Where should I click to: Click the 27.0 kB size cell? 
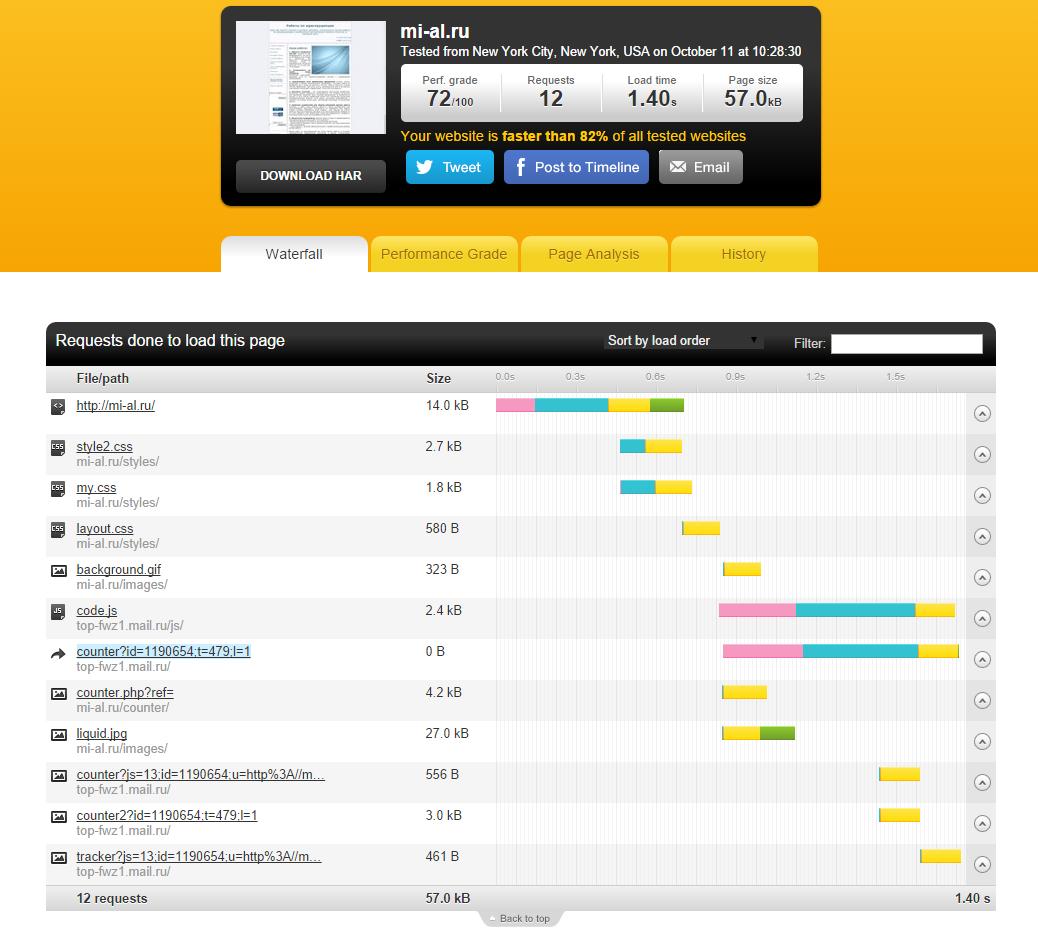coord(447,734)
